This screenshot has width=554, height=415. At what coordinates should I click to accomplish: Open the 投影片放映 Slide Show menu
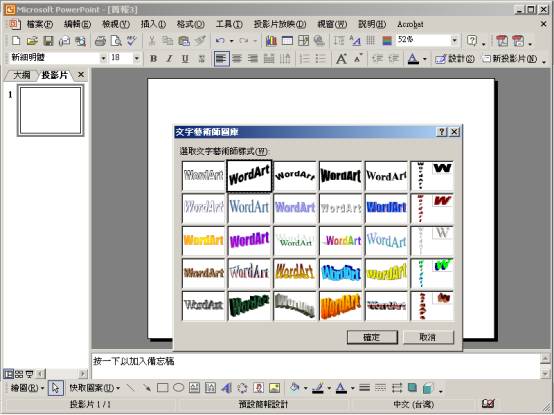point(280,24)
